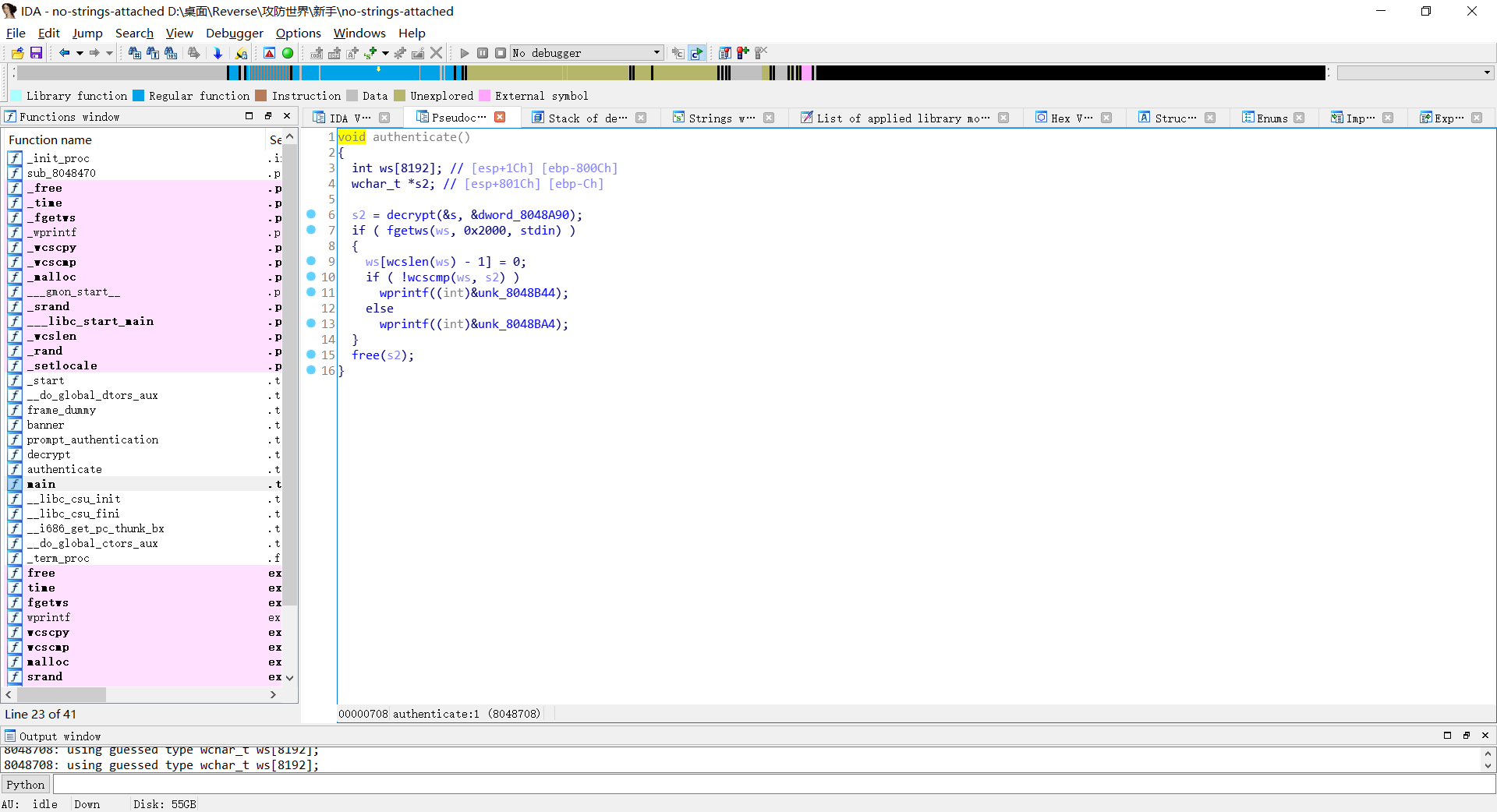Click the search text binoculars icon
Image resolution: width=1497 pixels, height=812 pixels.
[x=153, y=53]
